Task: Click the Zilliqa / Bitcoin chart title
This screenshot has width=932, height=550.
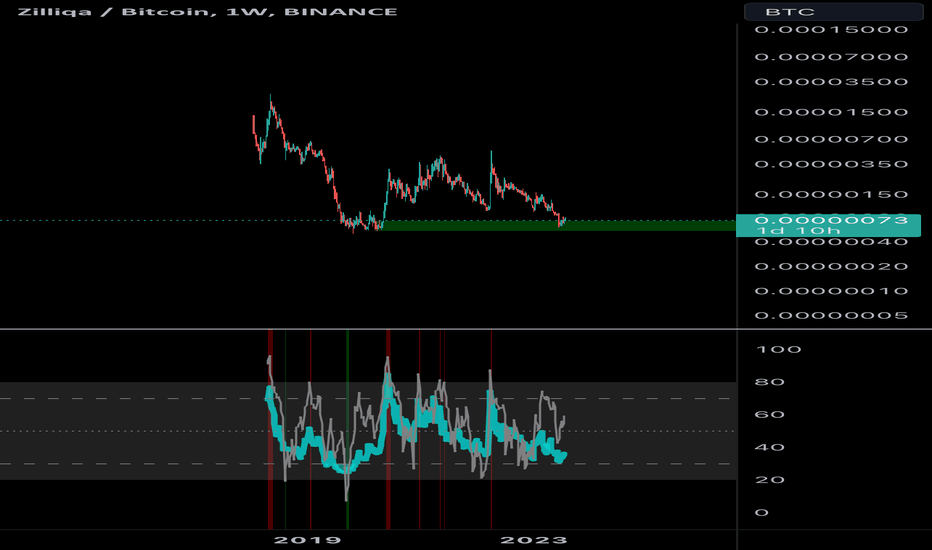Action: (207, 12)
